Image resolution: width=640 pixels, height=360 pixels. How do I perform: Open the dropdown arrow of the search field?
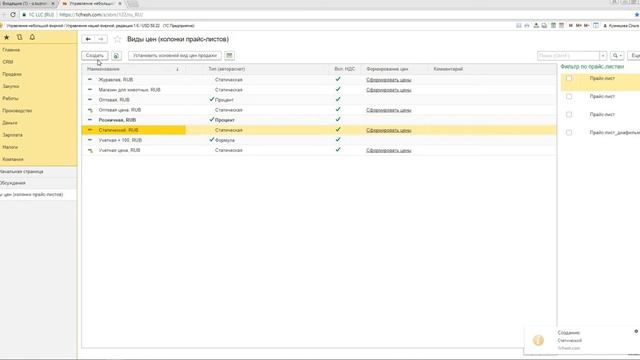click(603, 56)
